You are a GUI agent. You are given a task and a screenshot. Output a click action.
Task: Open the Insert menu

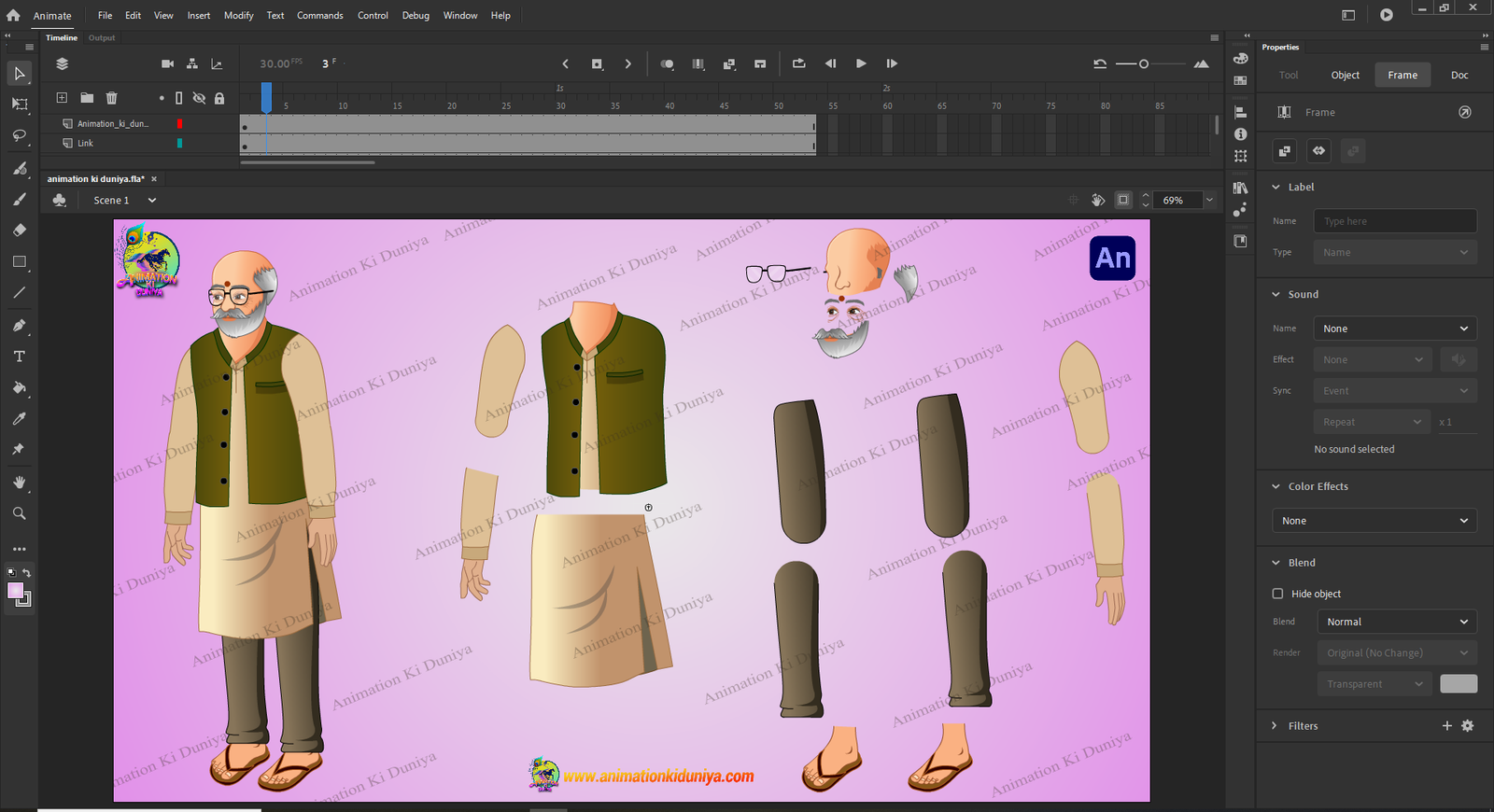[x=199, y=15]
